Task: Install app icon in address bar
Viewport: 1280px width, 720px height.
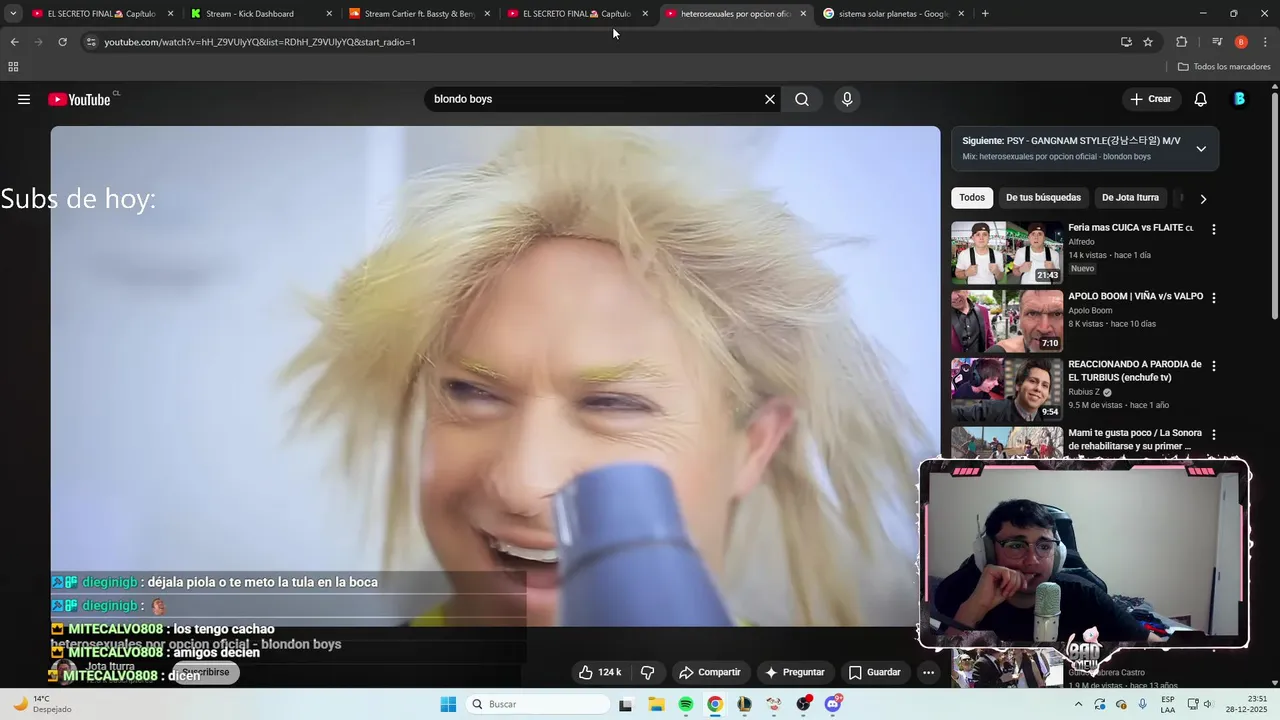Action: [1126, 42]
